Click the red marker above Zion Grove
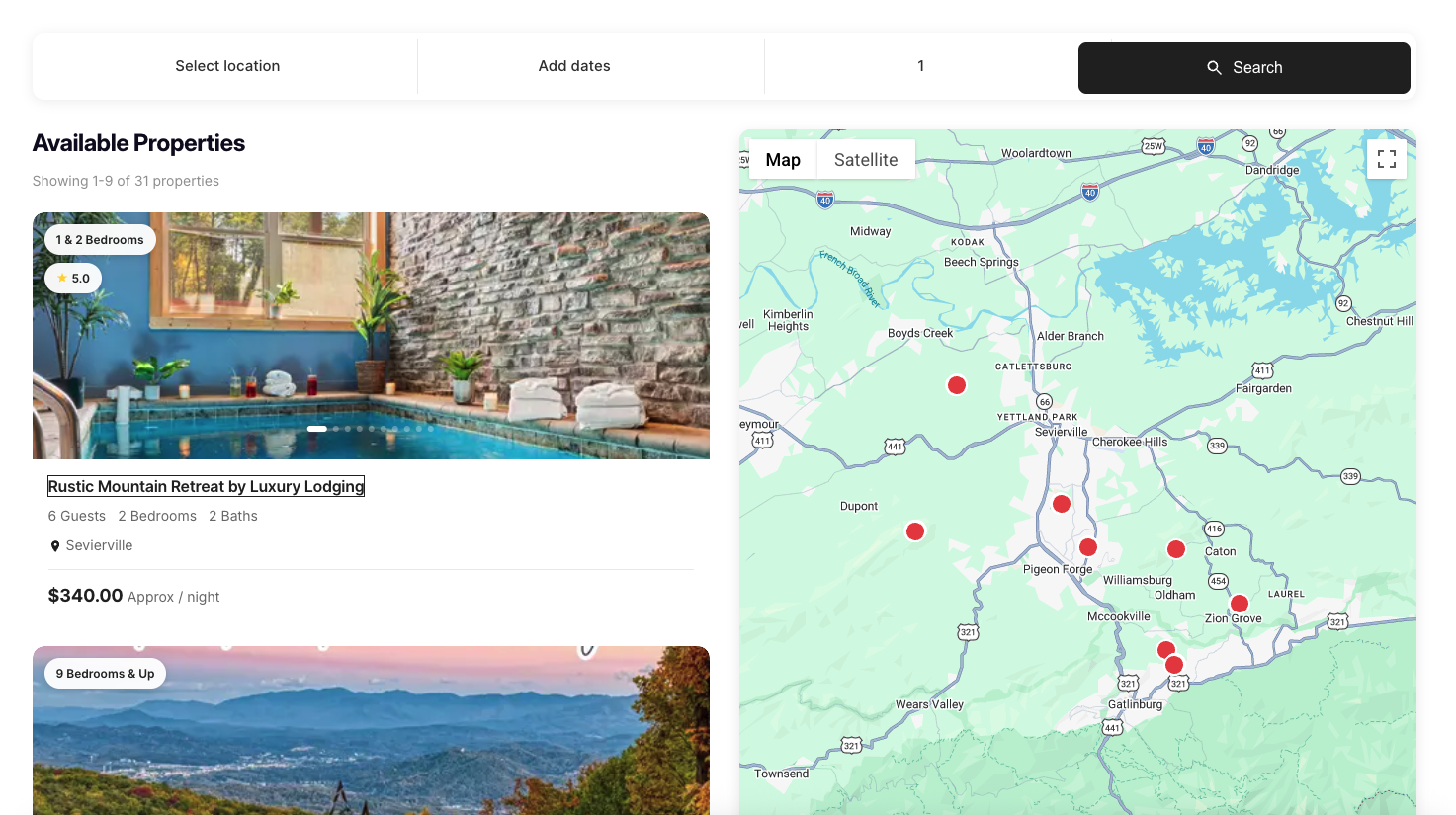This screenshot has height=815, width=1456. point(1239,604)
